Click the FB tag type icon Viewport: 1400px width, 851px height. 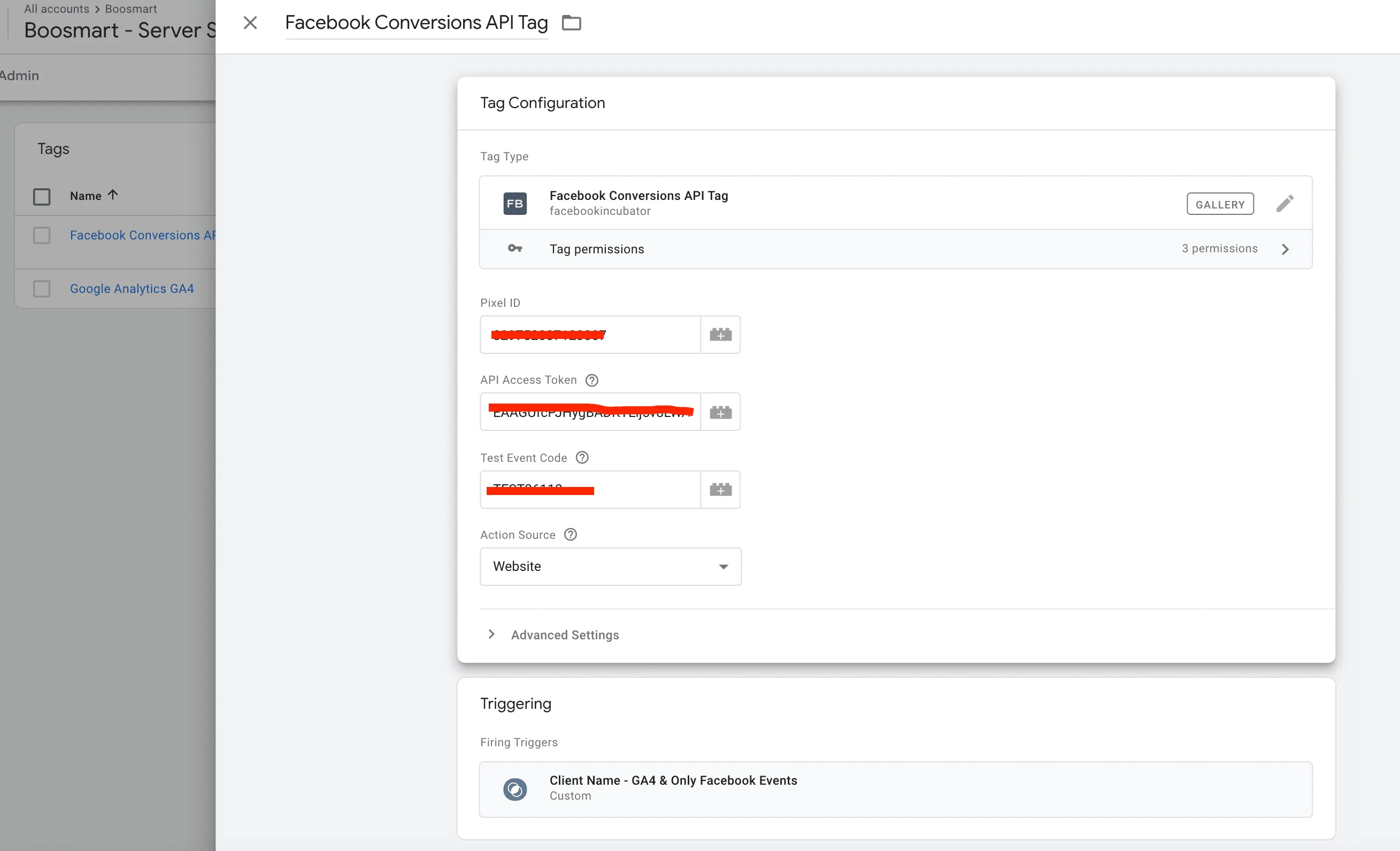click(x=515, y=203)
